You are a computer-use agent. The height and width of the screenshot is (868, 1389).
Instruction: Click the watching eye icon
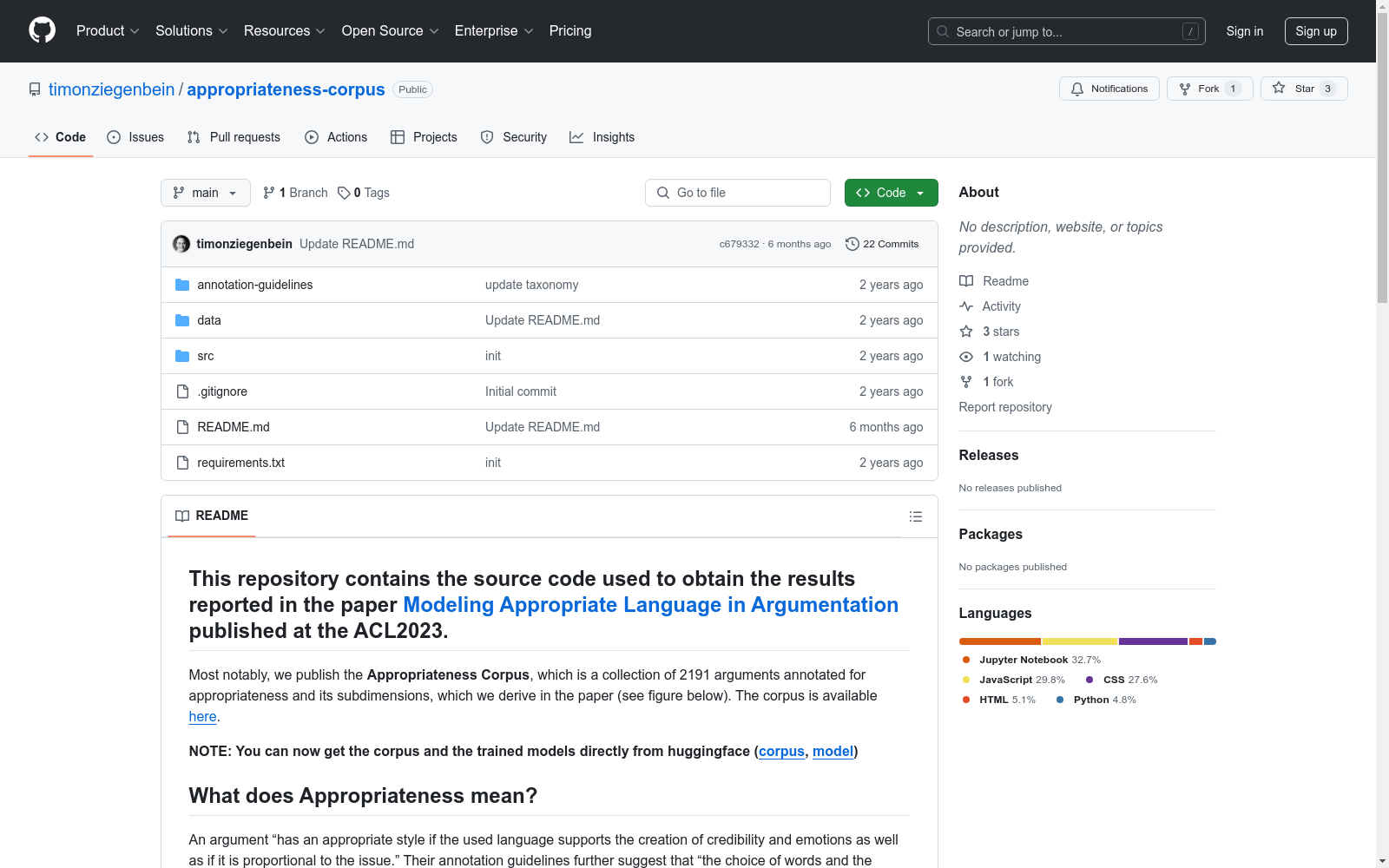click(966, 357)
